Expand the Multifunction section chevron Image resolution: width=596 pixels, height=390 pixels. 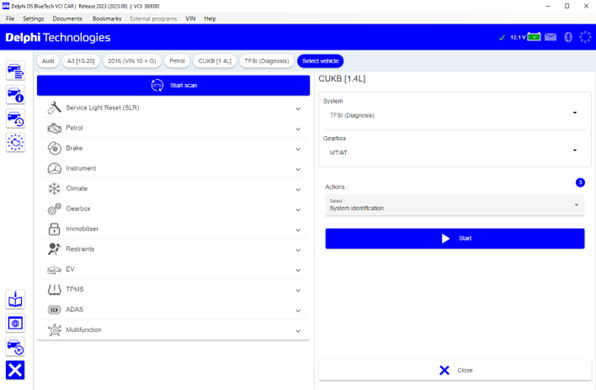click(x=298, y=331)
